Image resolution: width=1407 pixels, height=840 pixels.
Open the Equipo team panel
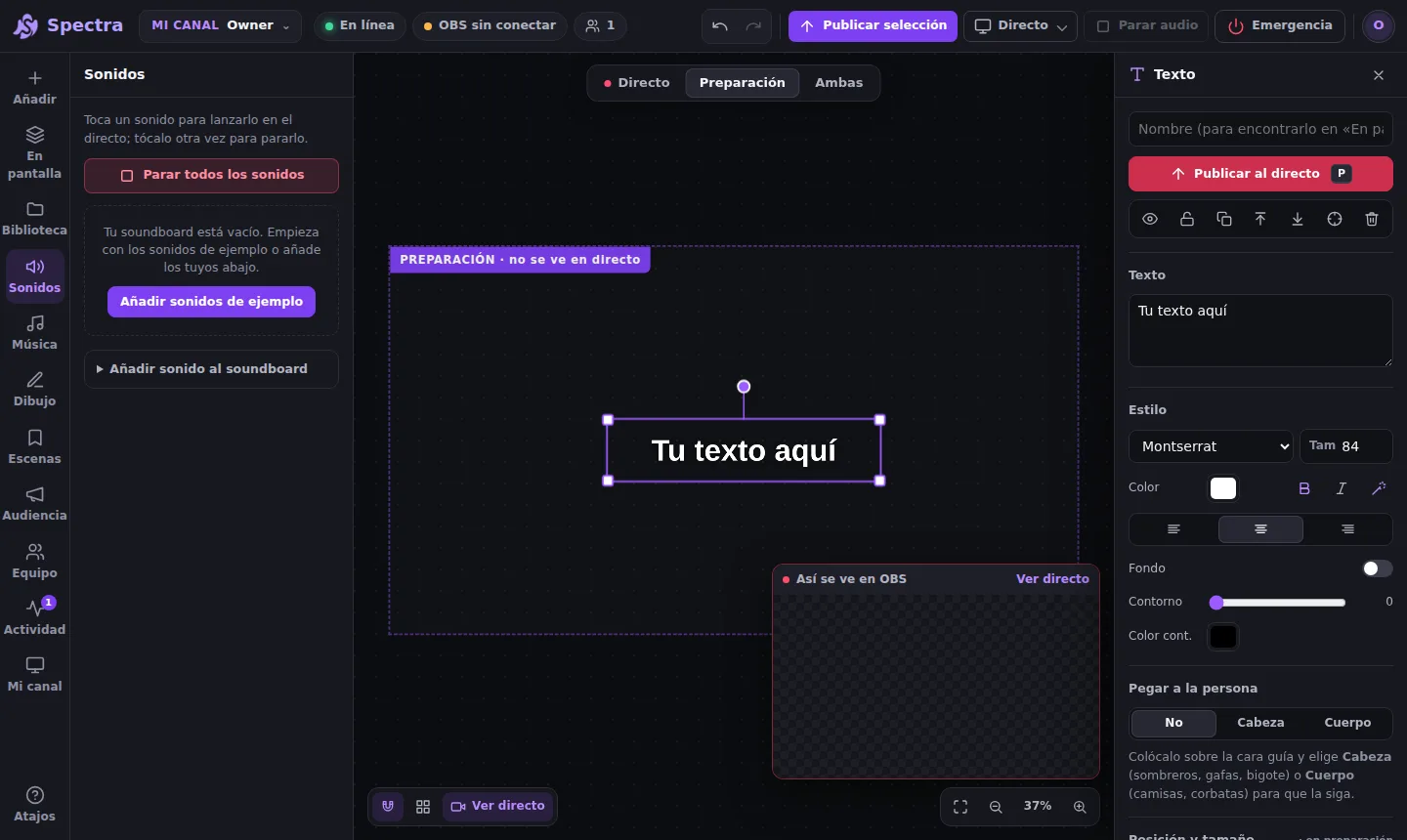click(x=34, y=562)
